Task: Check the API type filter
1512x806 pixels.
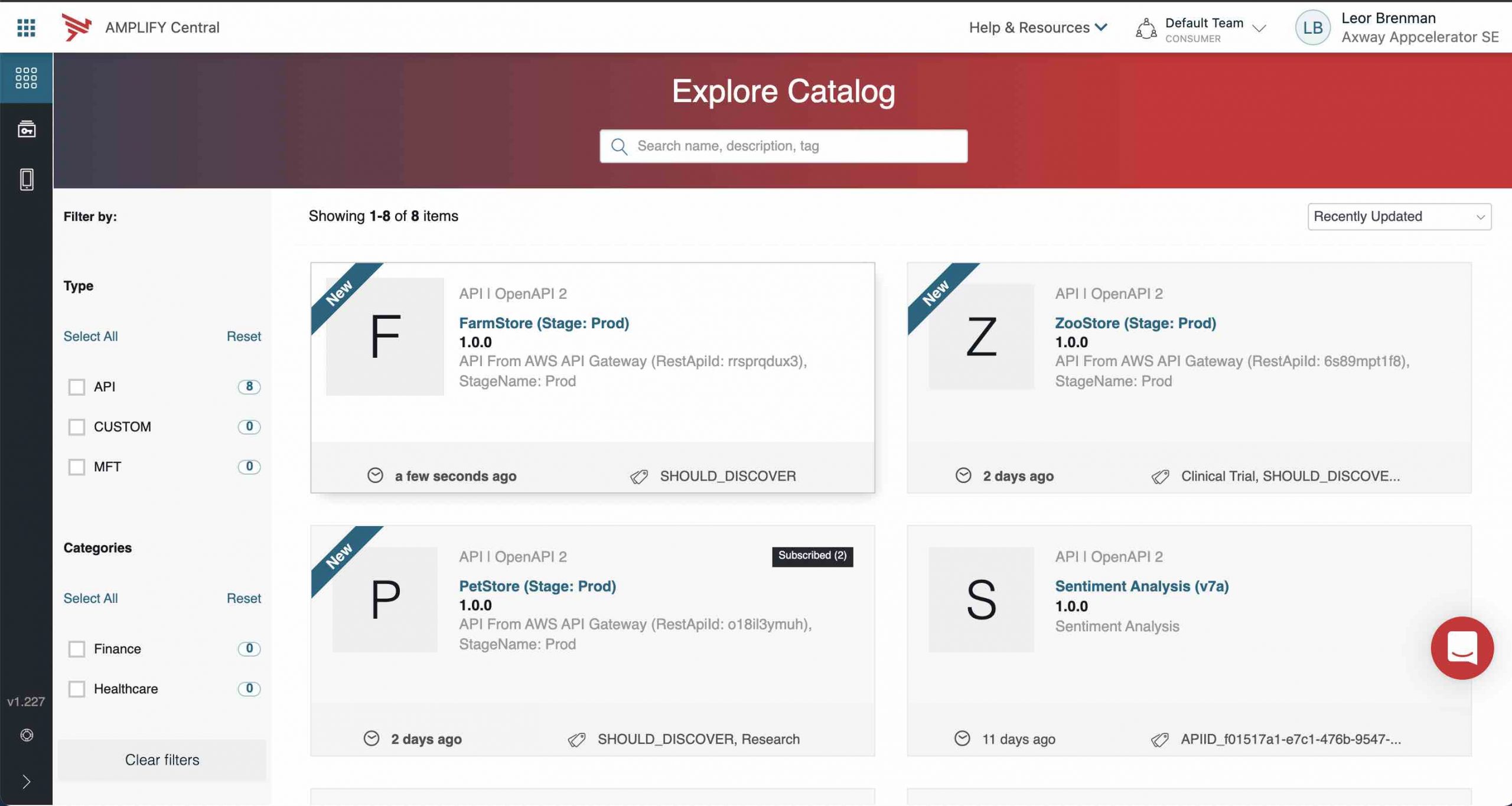Action: pyautogui.click(x=77, y=387)
